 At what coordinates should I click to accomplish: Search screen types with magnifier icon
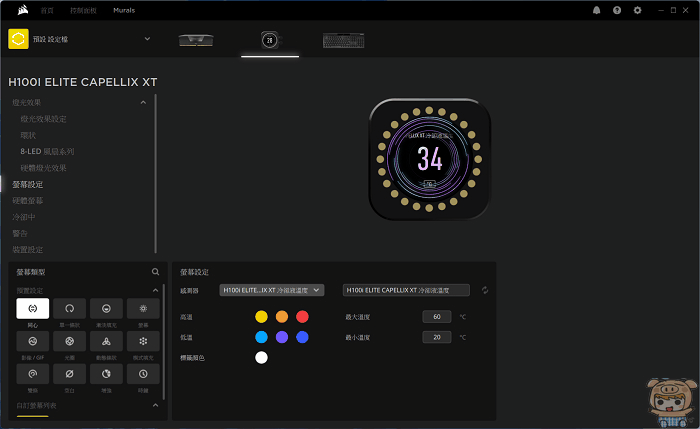[x=155, y=271]
